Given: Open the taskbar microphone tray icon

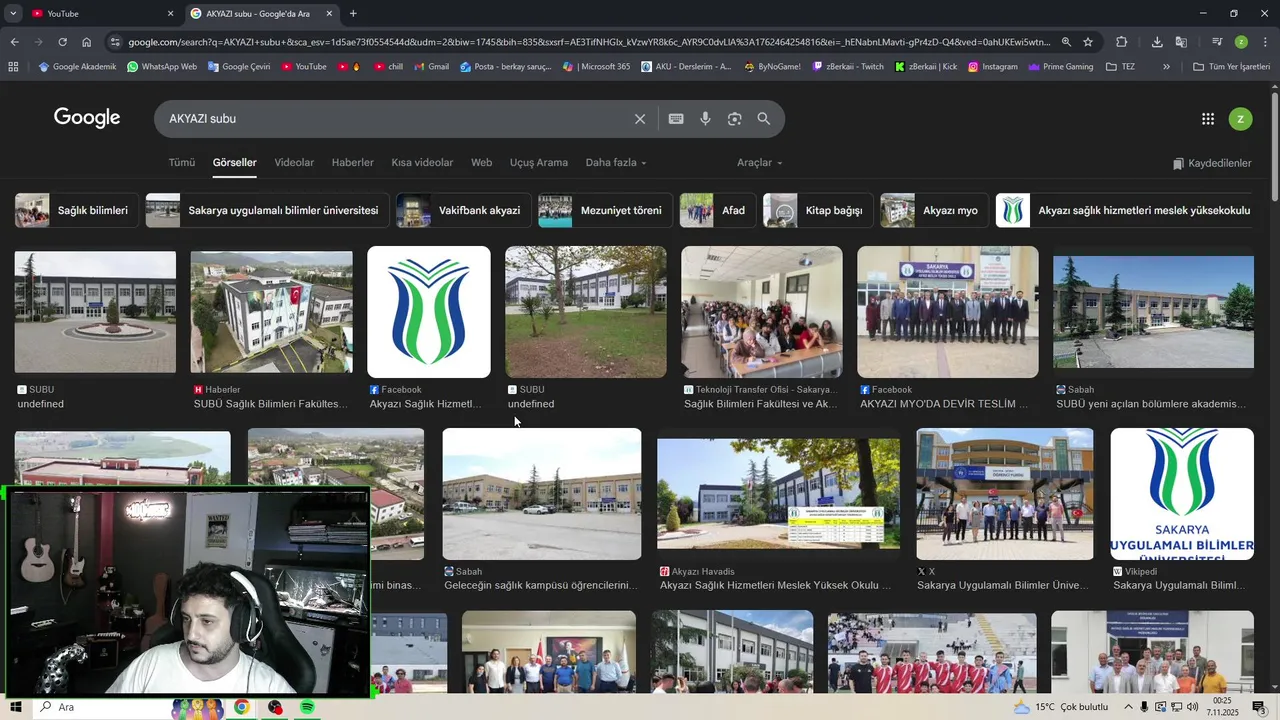Looking at the screenshot, I should [1144, 707].
